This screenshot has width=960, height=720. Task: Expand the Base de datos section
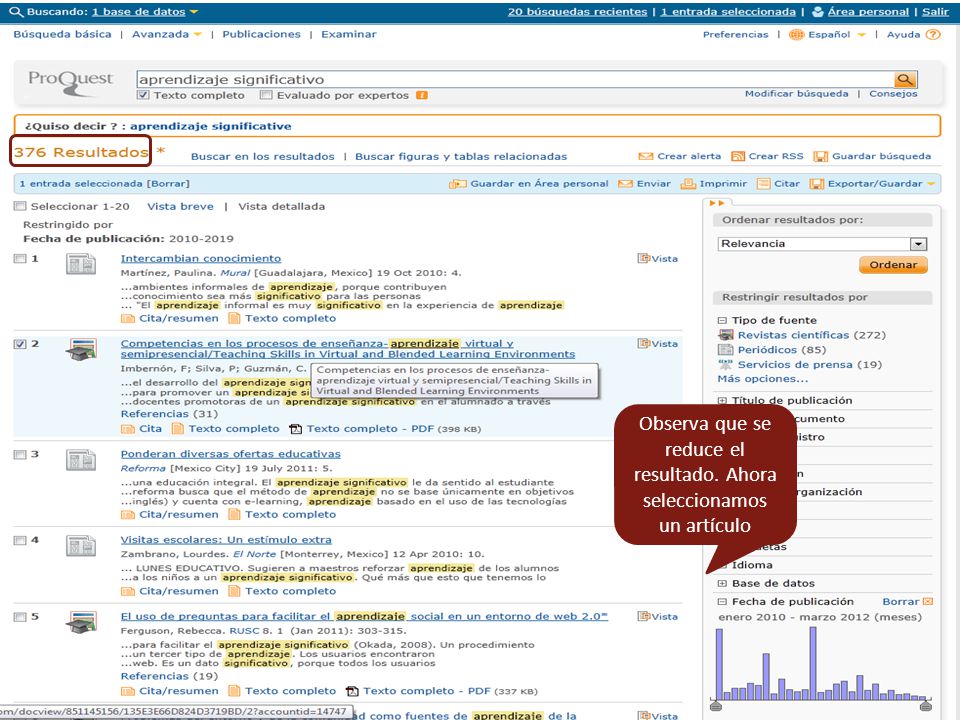tap(722, 583)
